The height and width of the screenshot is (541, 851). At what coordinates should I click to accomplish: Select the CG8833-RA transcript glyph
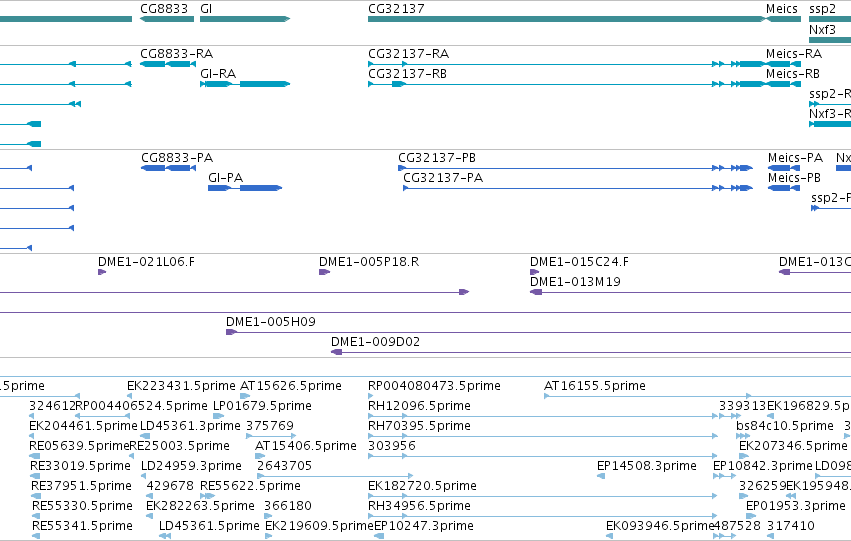168,64
